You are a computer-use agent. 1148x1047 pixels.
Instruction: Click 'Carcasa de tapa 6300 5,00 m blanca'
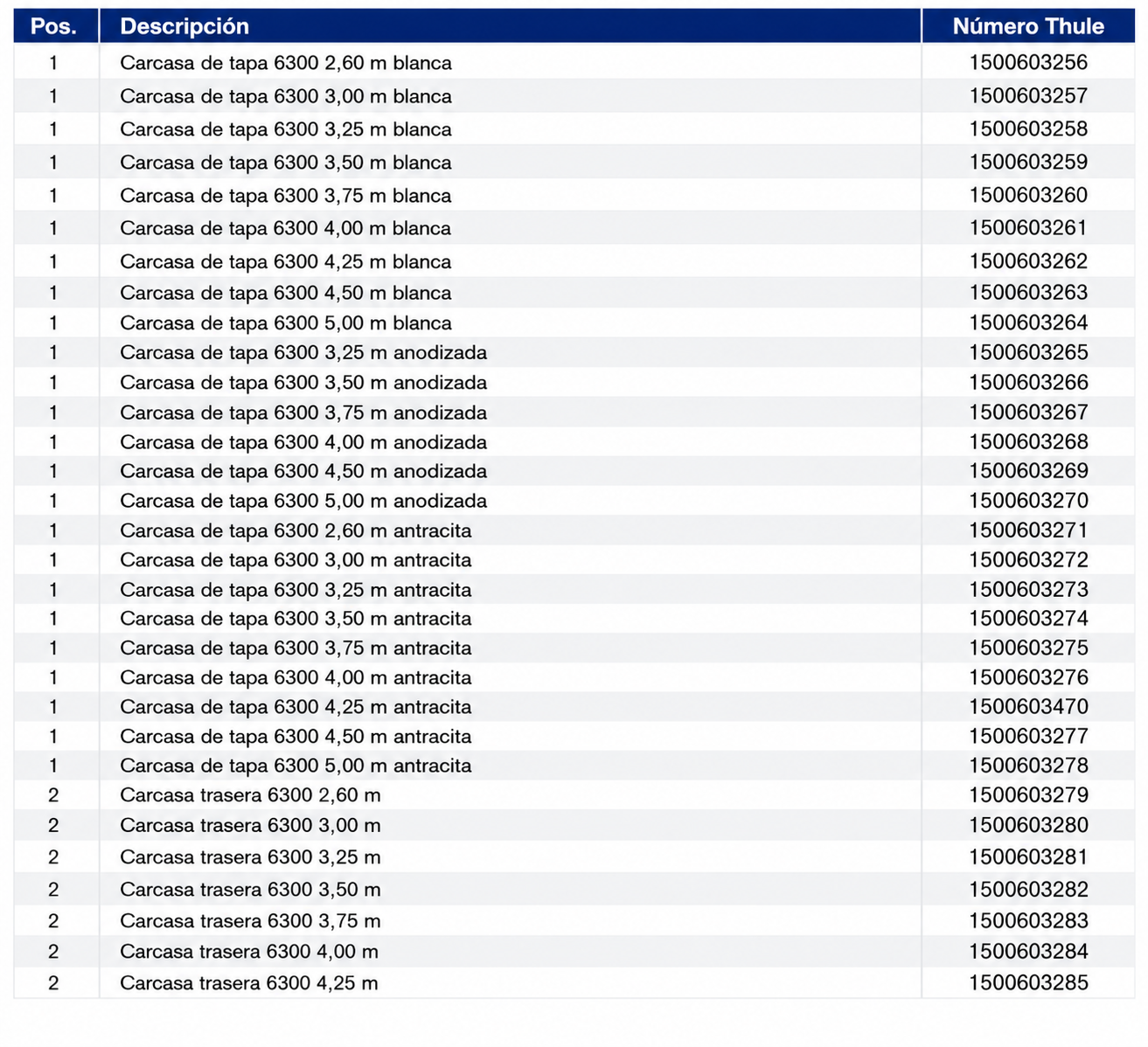pos(286,323)
